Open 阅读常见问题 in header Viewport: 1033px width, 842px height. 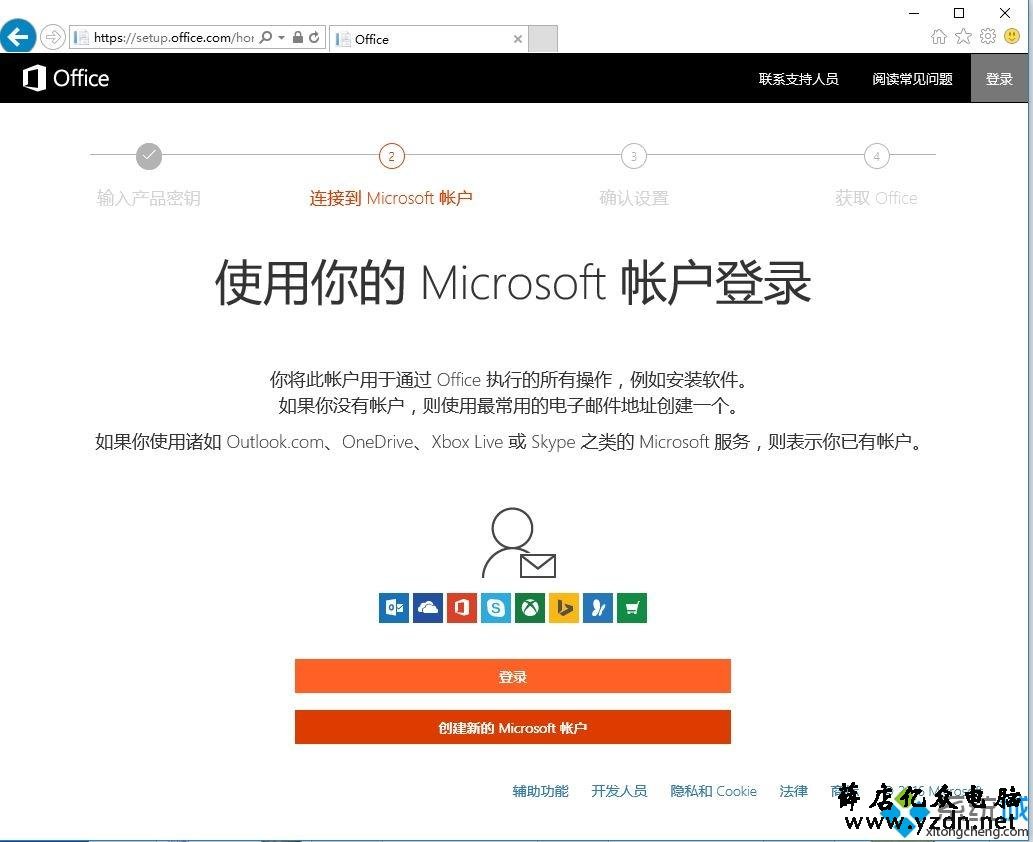coord(912,79)
